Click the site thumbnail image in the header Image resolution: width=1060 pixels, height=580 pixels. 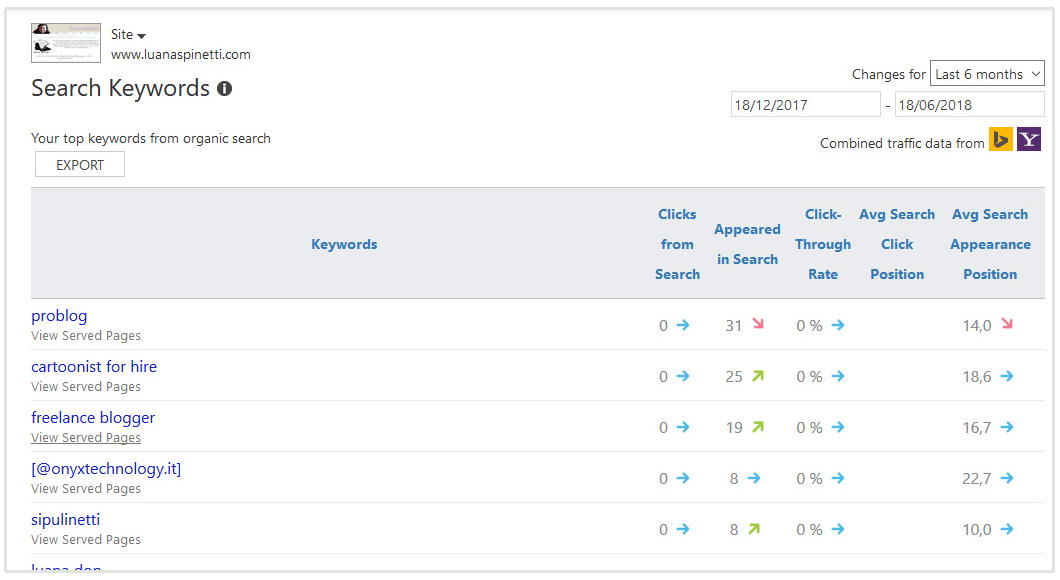click(x=65, y=43)
